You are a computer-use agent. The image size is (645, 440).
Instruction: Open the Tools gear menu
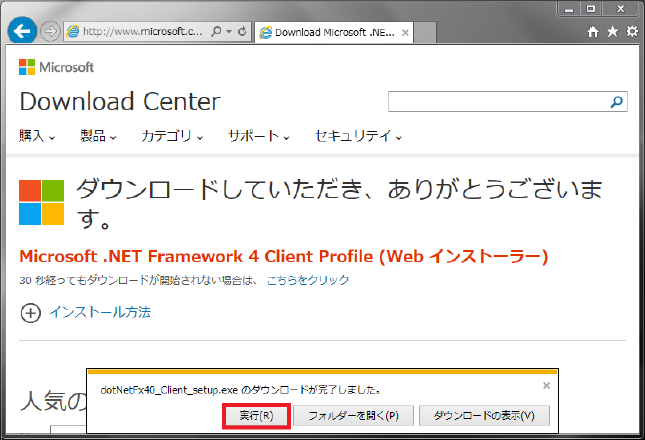632,31
